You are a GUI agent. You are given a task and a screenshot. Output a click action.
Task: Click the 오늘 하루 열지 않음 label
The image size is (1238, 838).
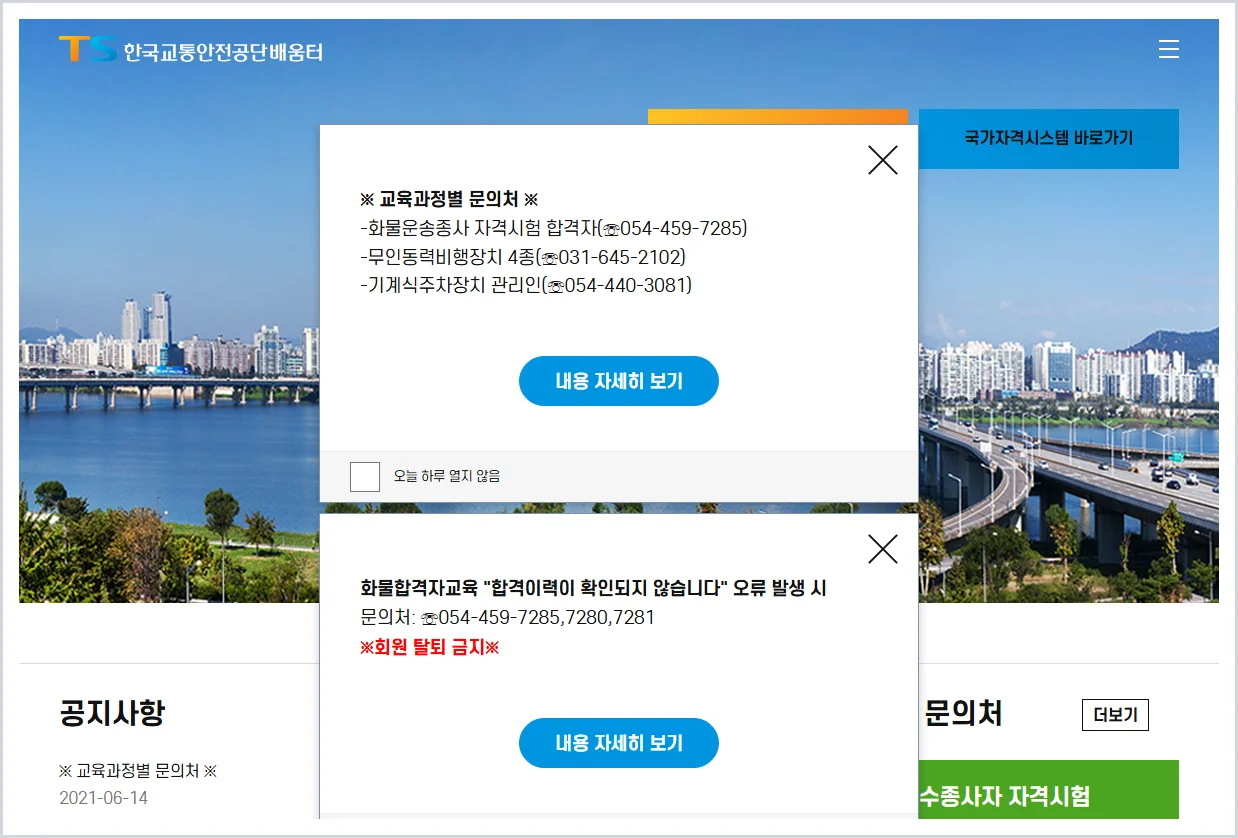pyautogui.click(x=447, y=476)
